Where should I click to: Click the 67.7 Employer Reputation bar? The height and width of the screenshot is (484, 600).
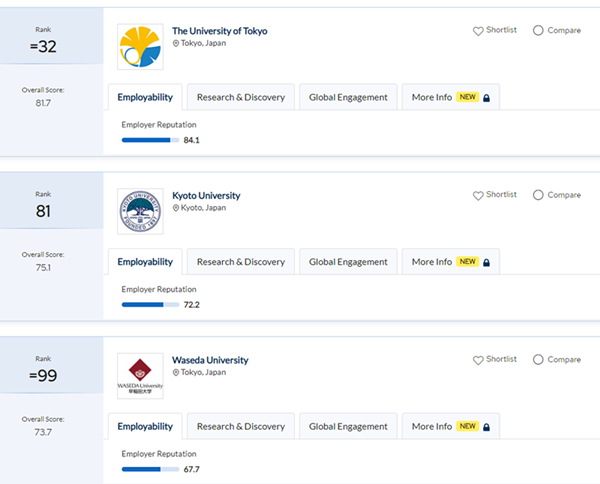tap(150, 469)
